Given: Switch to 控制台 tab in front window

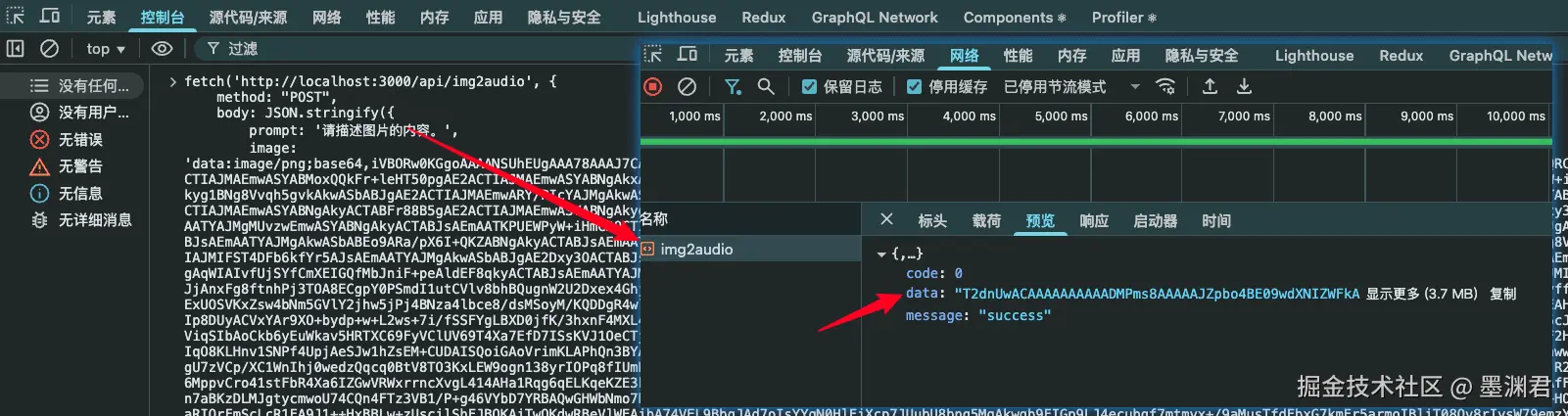Looking at the screenshot, I should tap(800, 56).
